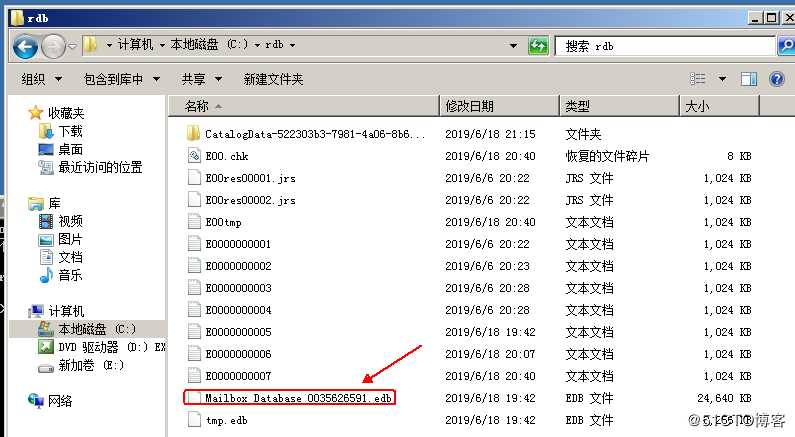Click 计算机 in the address bar

(x=135, y=45)
